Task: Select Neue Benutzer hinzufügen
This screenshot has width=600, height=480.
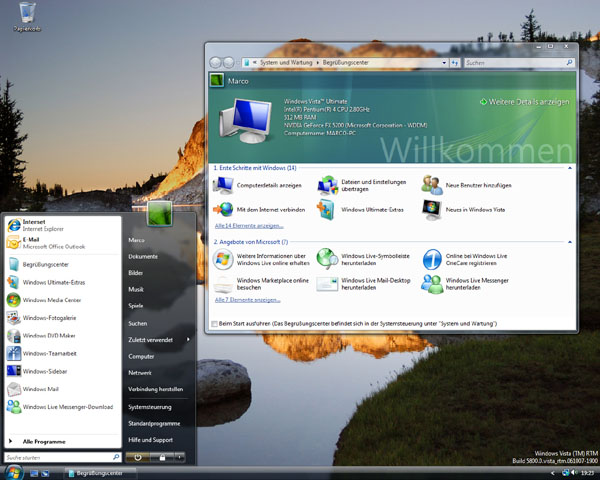Action: pyautogui.click(x=466, y=185)
